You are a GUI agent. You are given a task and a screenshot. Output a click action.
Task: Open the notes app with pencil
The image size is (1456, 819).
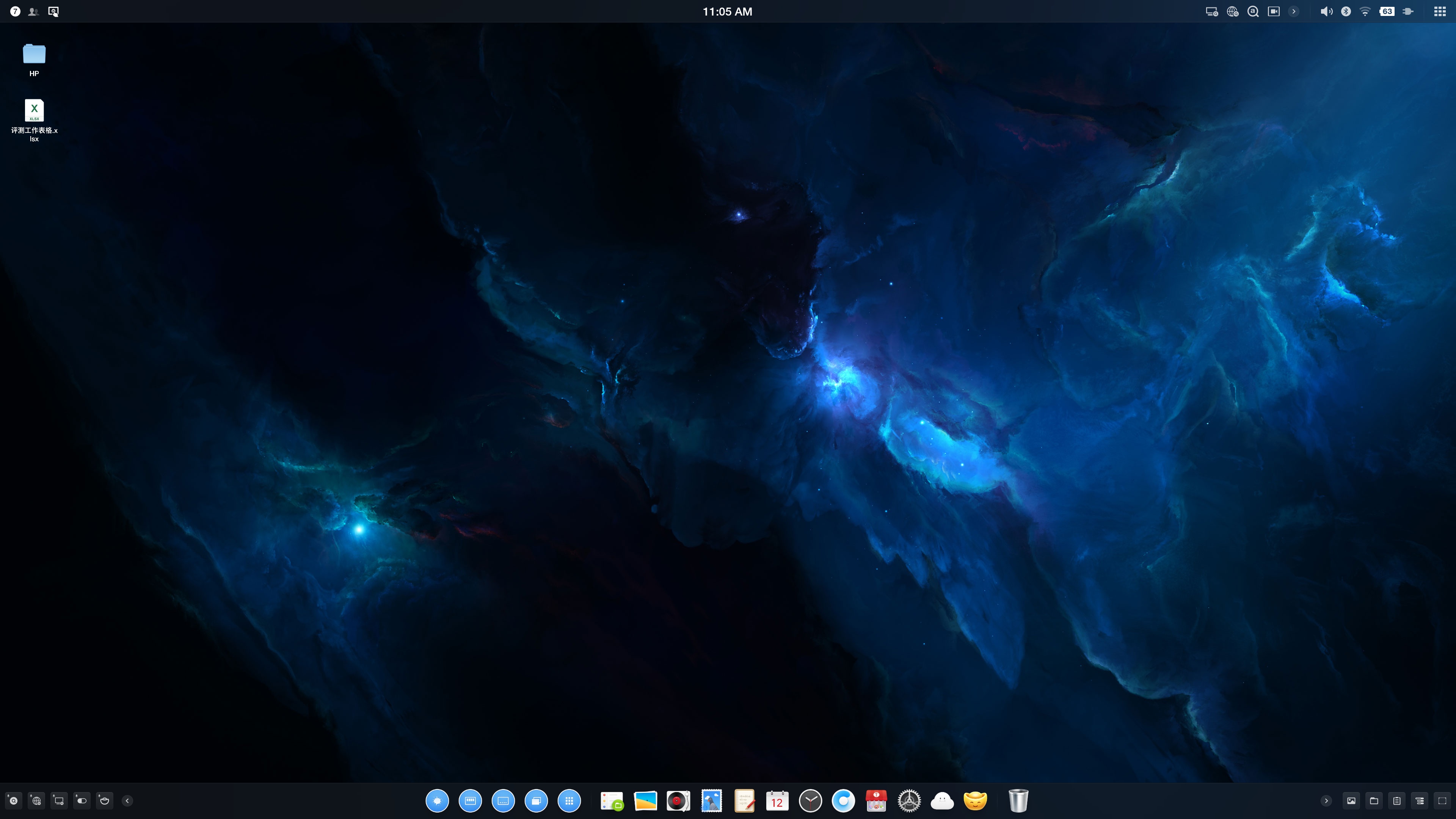[744, 800]
